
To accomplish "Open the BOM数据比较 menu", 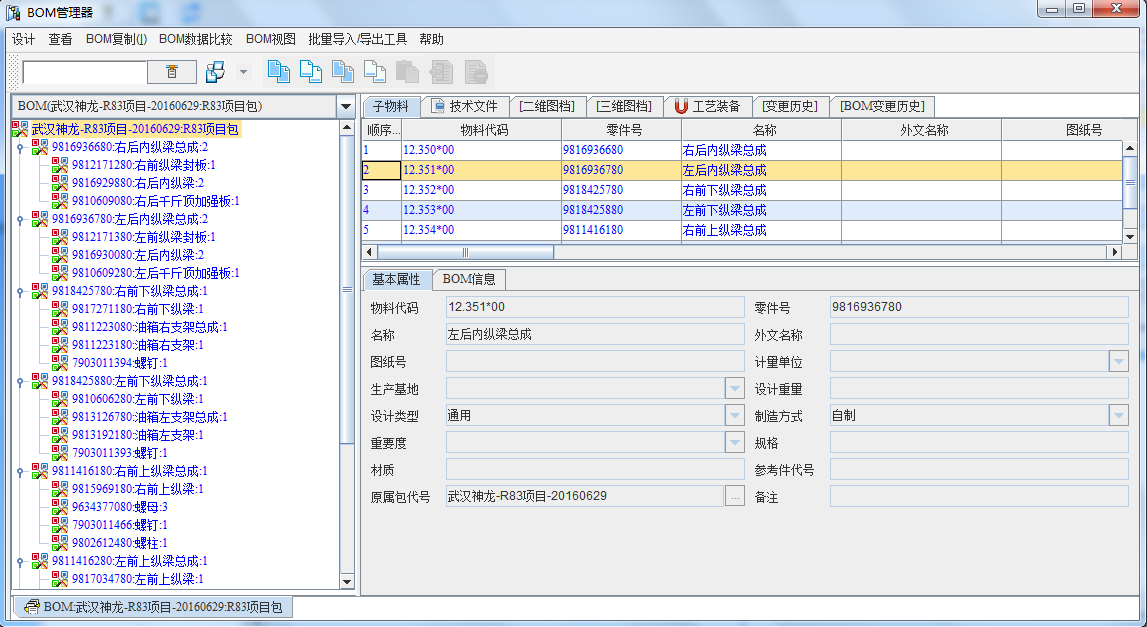I will [195, 39].
